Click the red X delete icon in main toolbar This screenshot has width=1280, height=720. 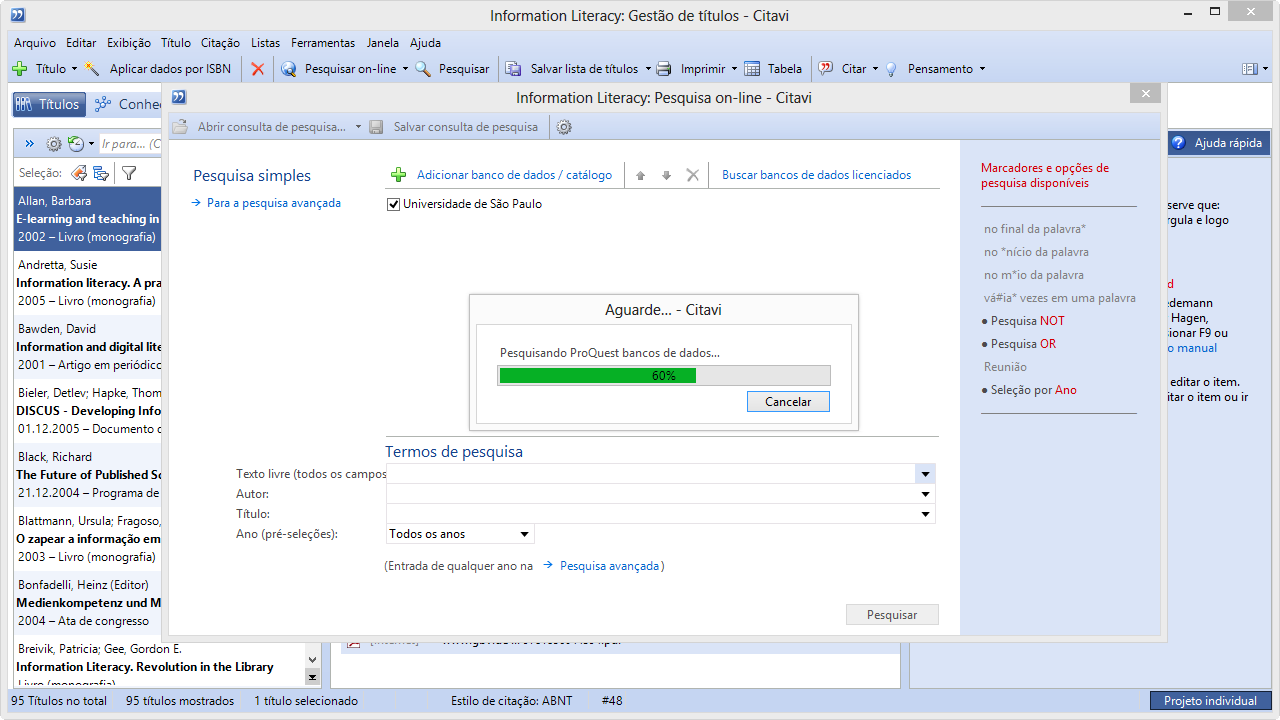258,69
